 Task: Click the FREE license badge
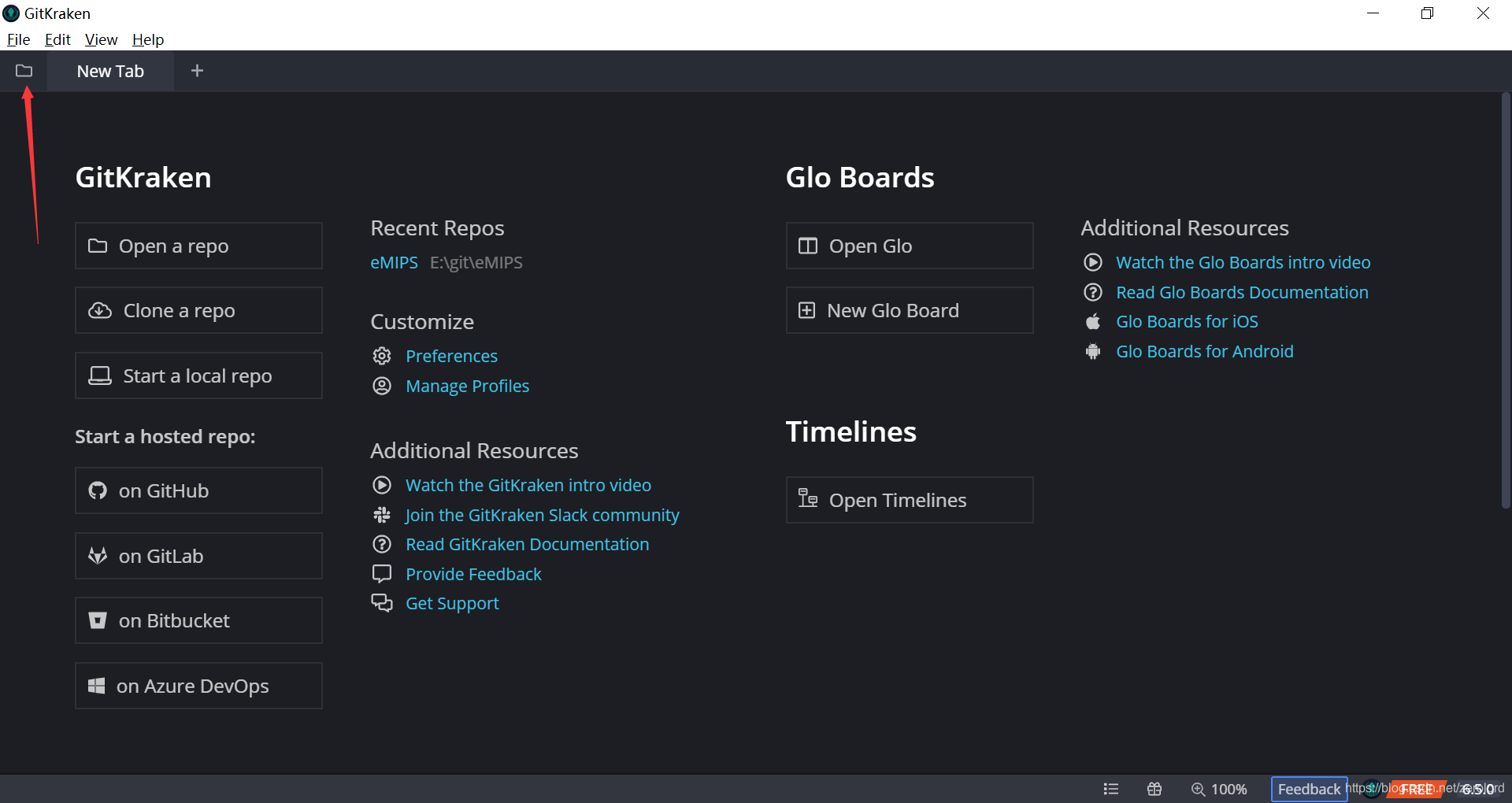coord(1416,789)
